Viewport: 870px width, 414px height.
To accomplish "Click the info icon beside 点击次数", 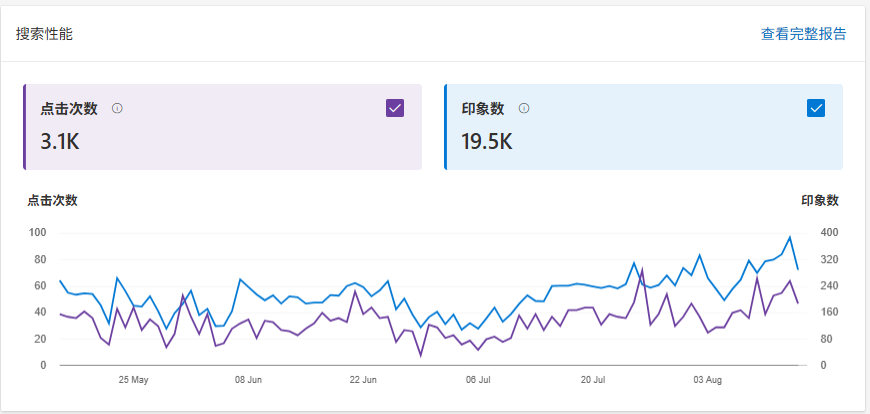I will tap(117, 108).
